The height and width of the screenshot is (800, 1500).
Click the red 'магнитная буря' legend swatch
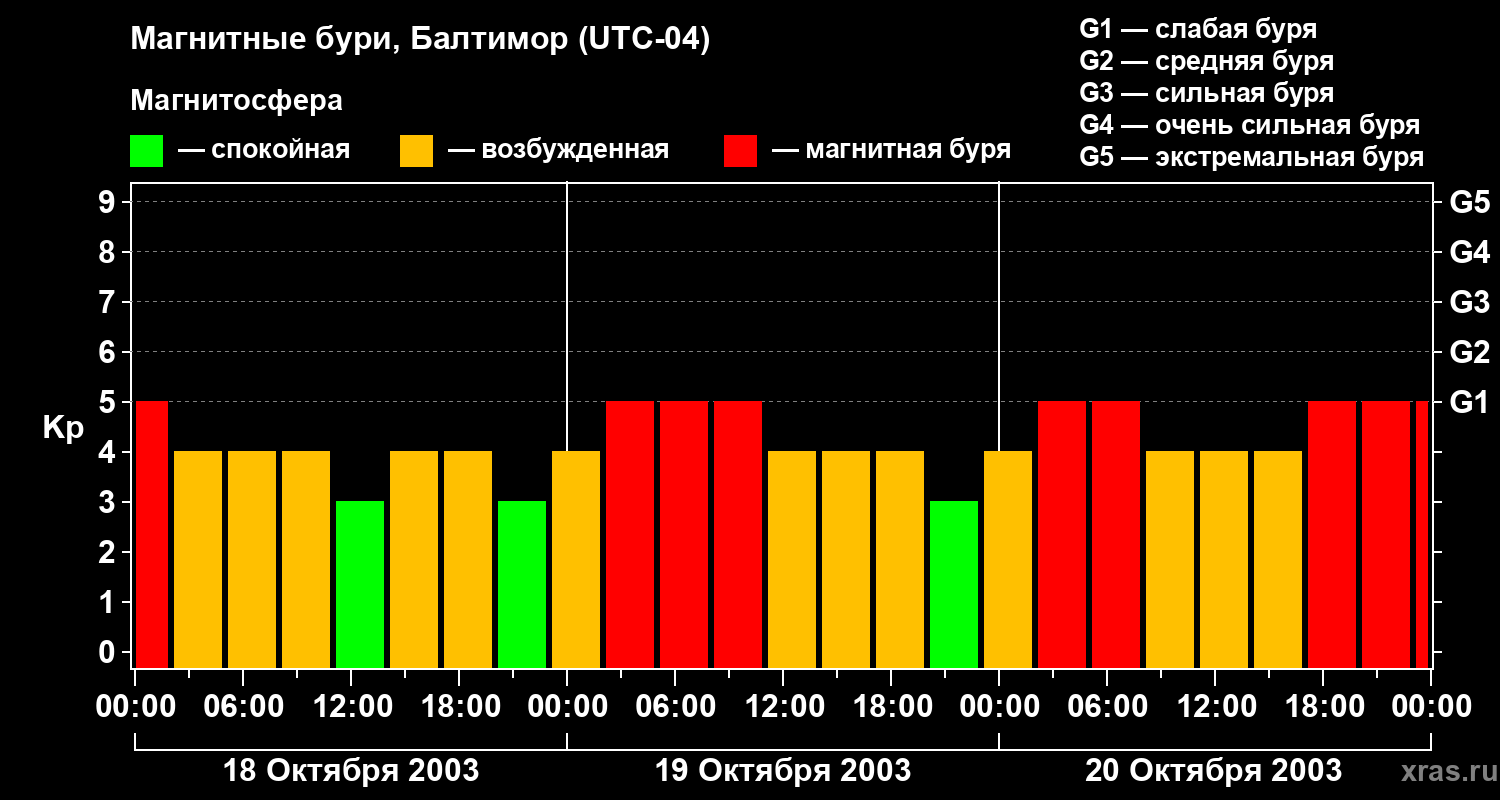pyautogui.click(x=740, y=151)
